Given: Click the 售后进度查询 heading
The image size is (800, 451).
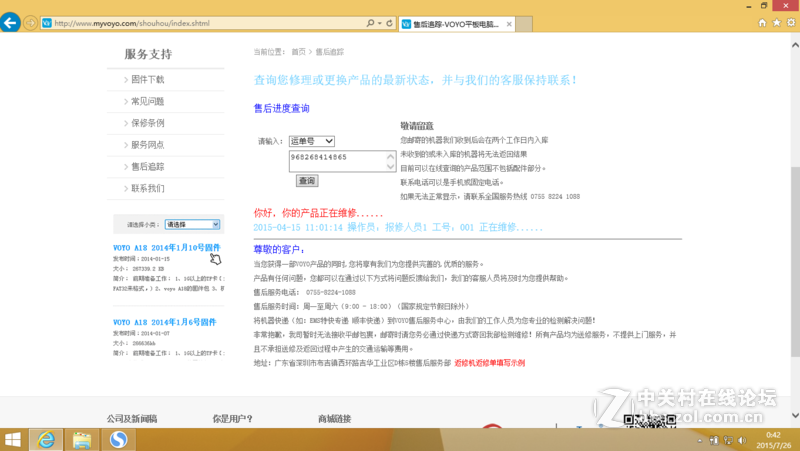Looking at the screenshot, I should 282,108.
